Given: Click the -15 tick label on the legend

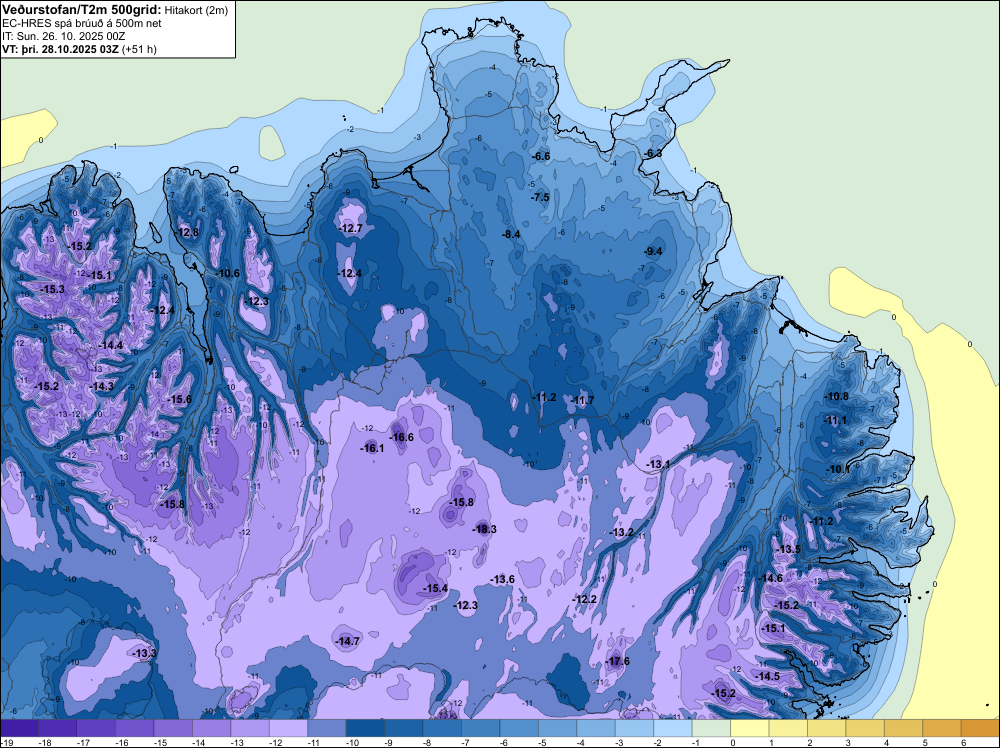Looking at the screenshot, I should 160,742.
